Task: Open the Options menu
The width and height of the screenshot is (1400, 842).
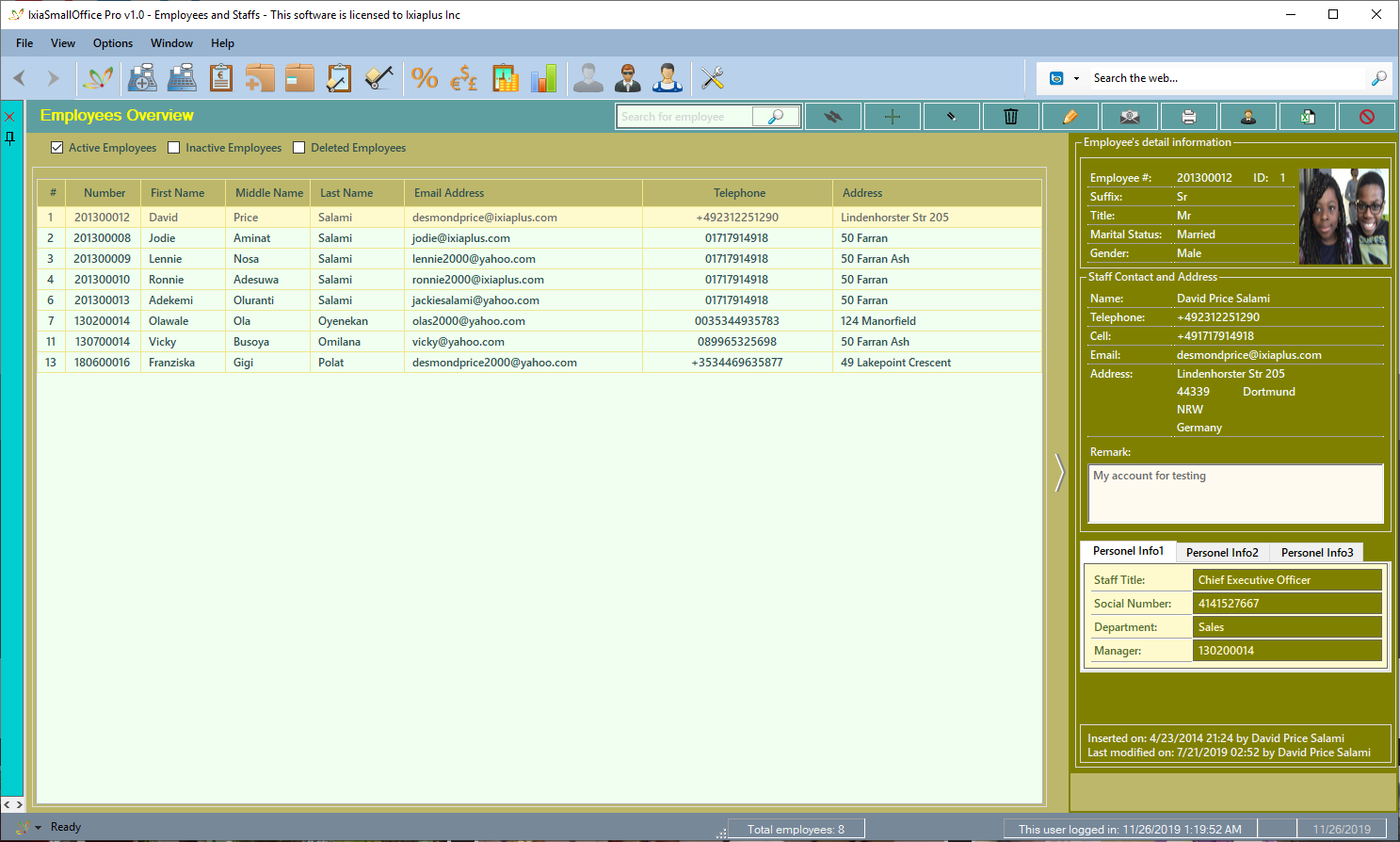Action: tap(112, 43)
